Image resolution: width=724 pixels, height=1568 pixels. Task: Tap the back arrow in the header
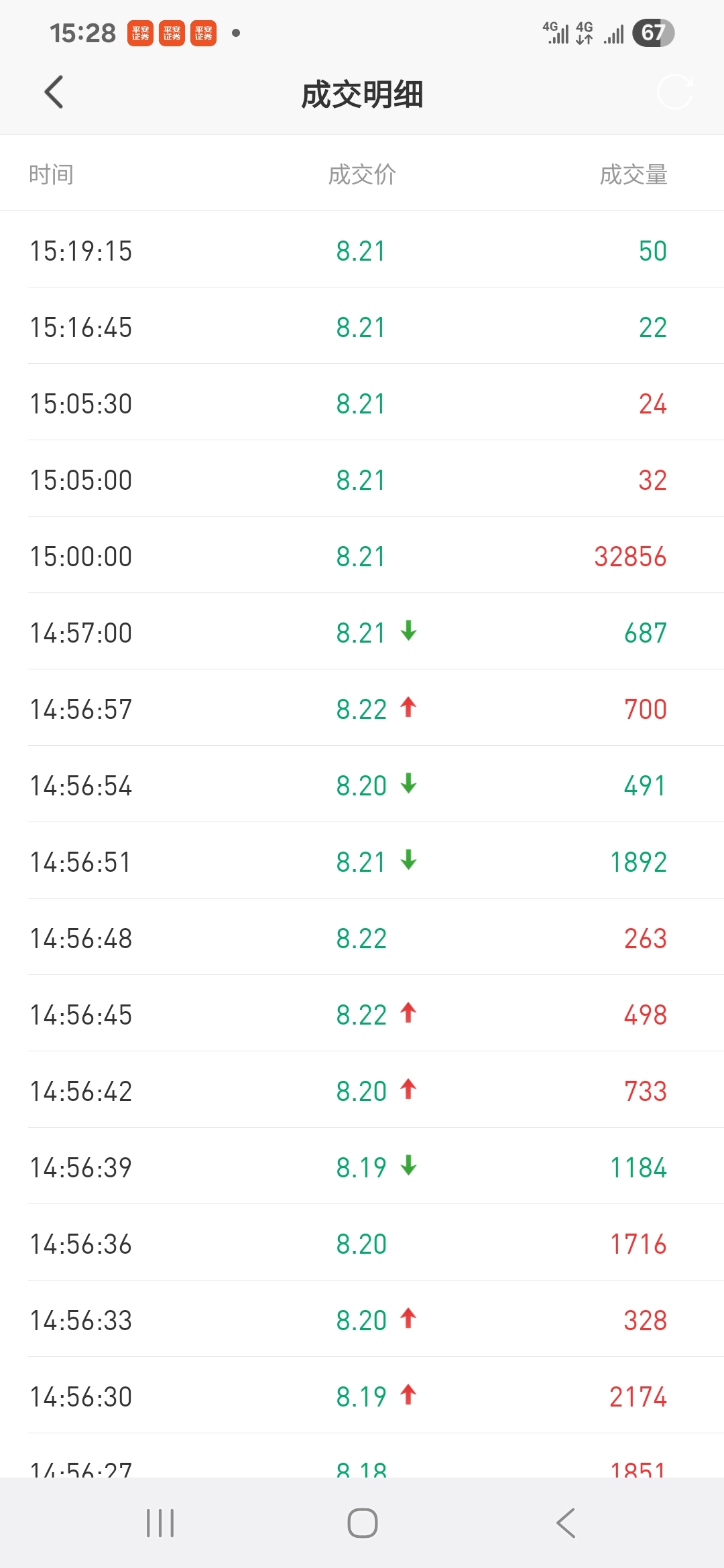pyautogui.click(x=54, y=92)
